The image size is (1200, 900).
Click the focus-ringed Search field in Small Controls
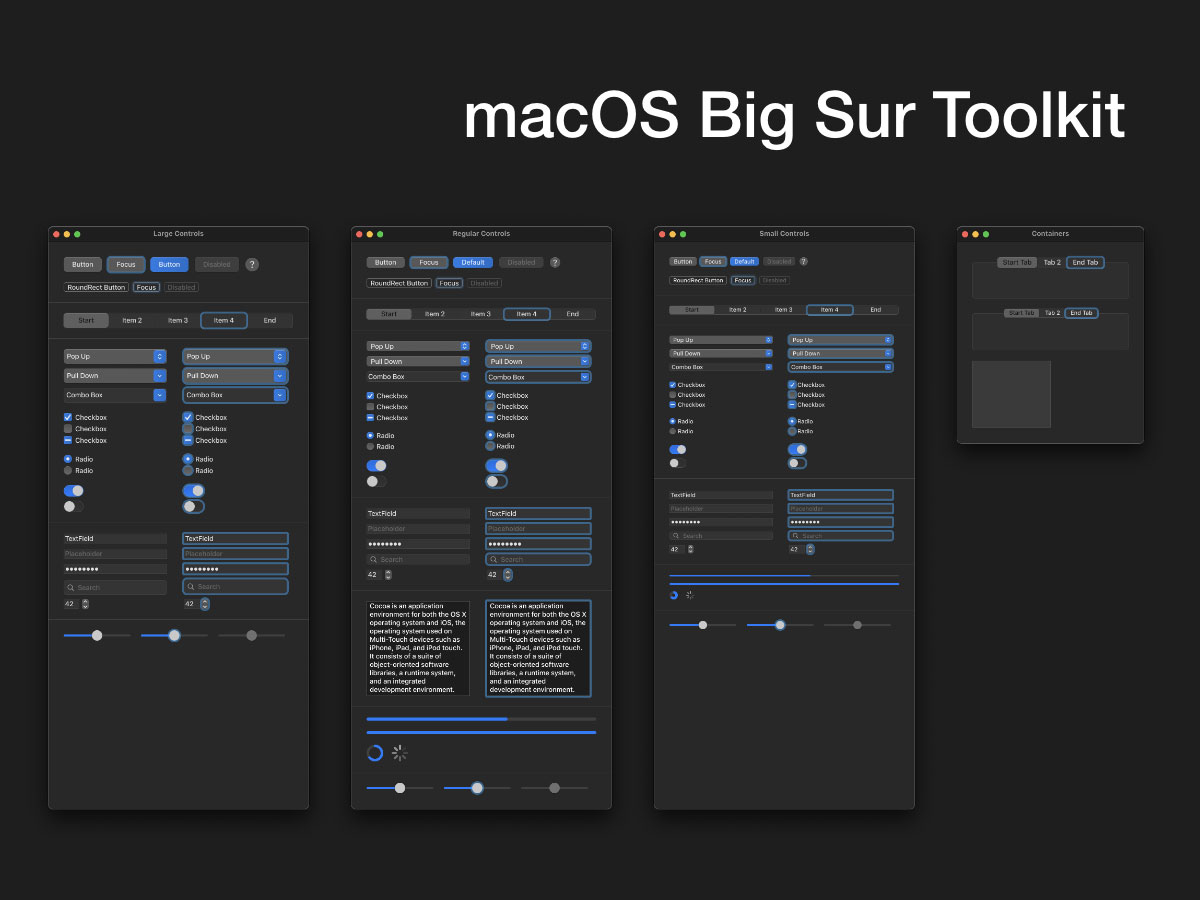pyautogui.click(x=841, y=536)
